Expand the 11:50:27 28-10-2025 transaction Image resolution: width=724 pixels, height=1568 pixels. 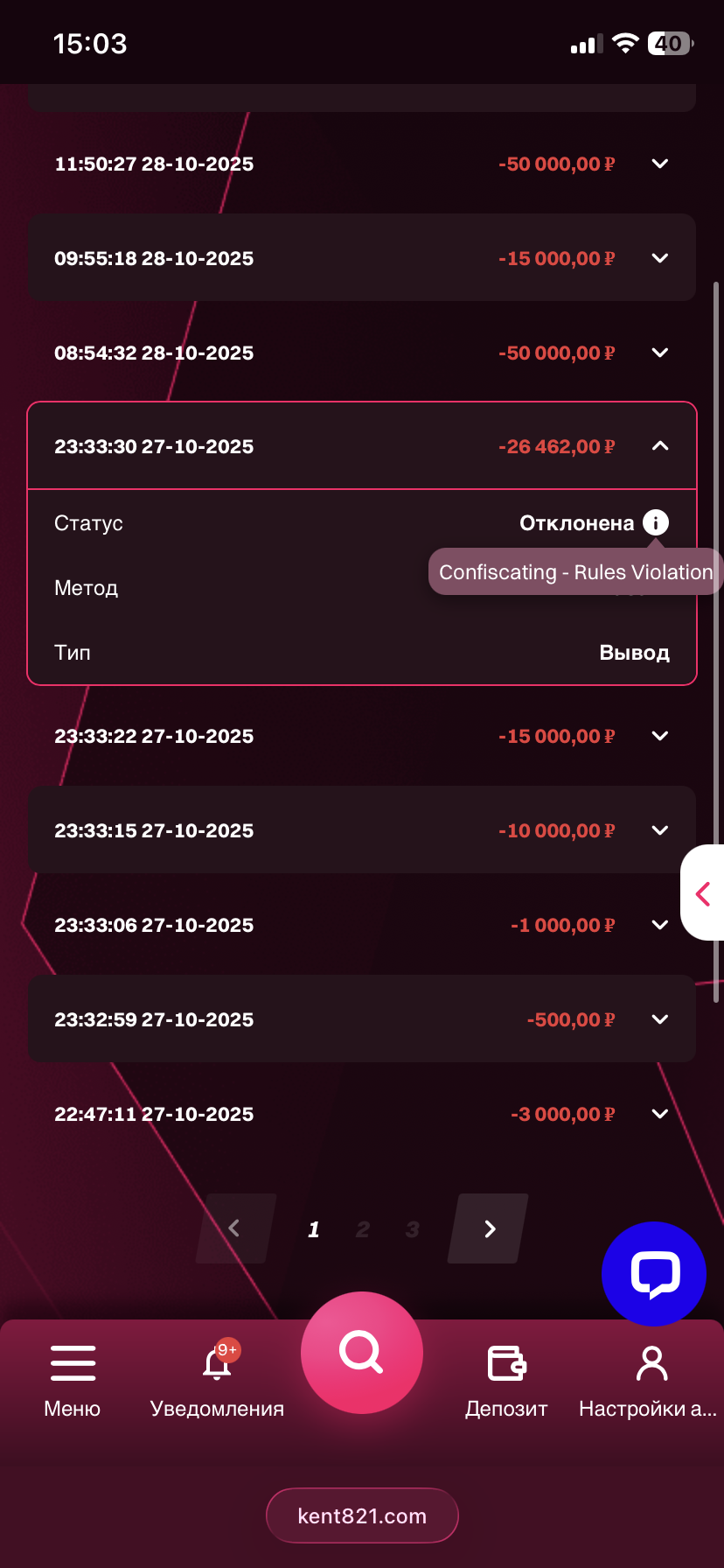[x=660, y=164]
